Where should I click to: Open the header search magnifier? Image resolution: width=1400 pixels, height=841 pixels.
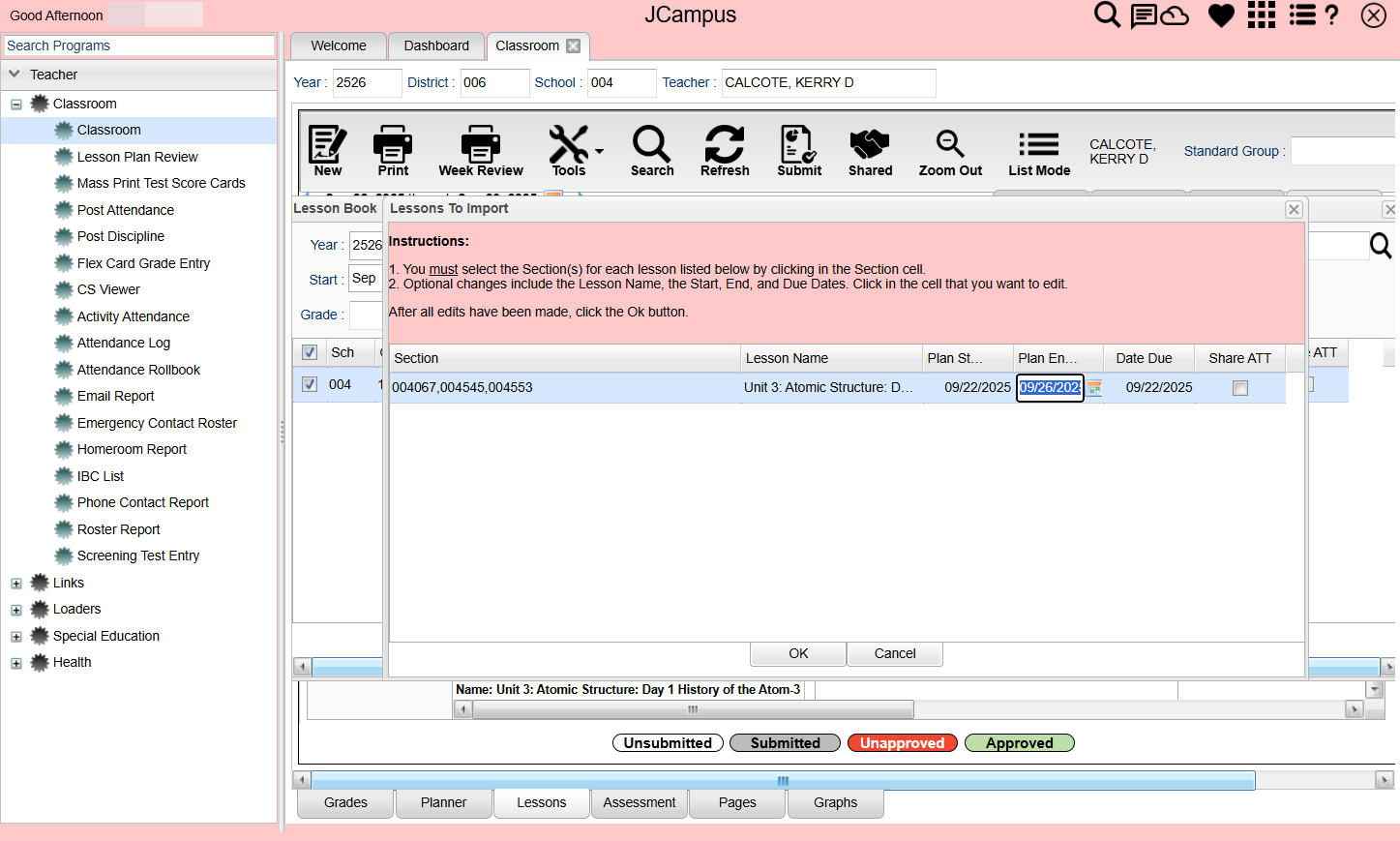click(1107, 15)
